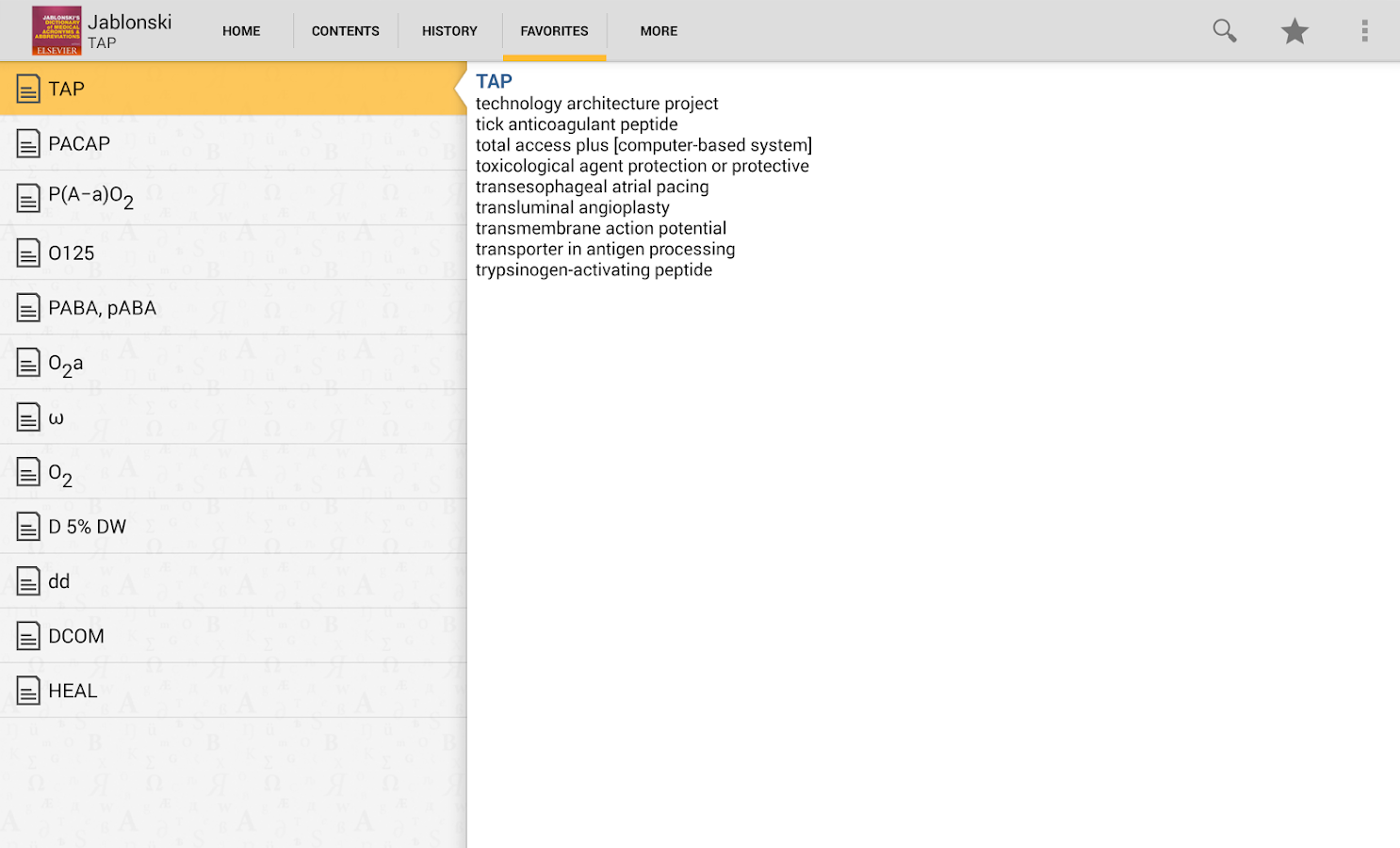This screenshot has height=848, width=1400.
Task: Open the CONTENTS tab
Action: (345, 30)
